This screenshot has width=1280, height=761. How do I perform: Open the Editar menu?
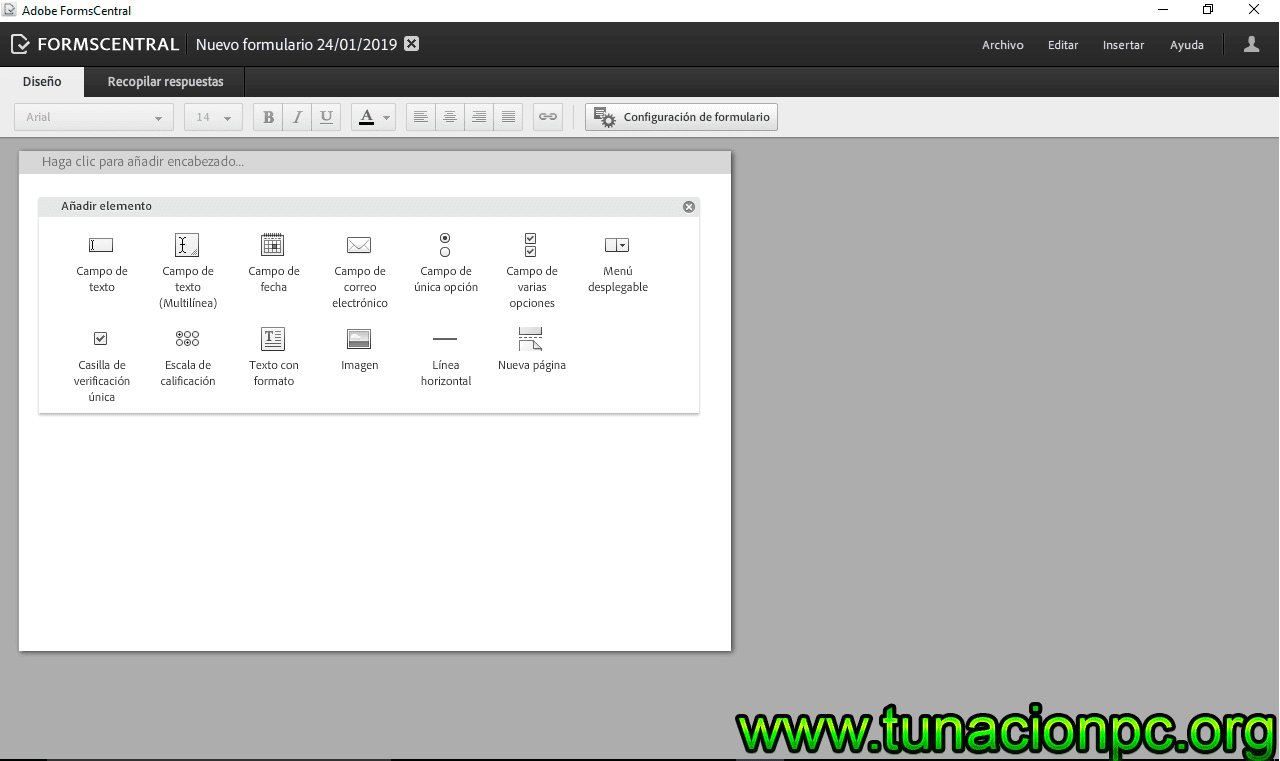coord(1063,45)
